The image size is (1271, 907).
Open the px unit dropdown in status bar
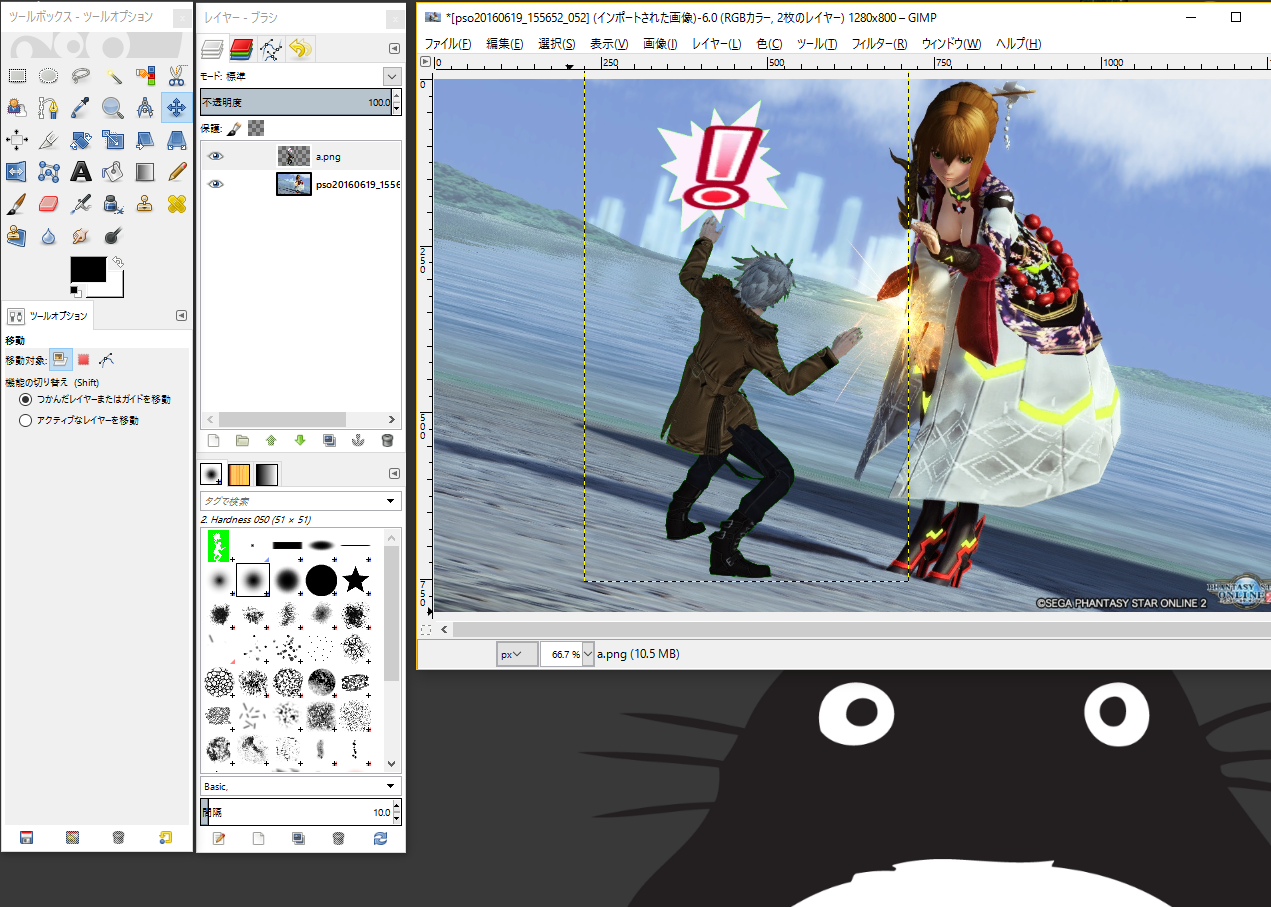point(517,654)
